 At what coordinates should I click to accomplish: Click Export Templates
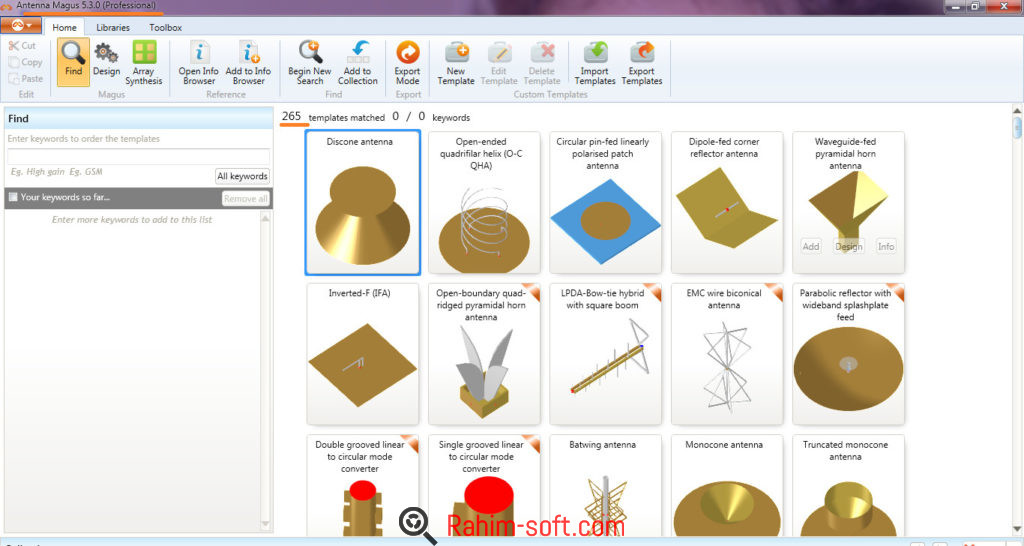click(642, 63)
